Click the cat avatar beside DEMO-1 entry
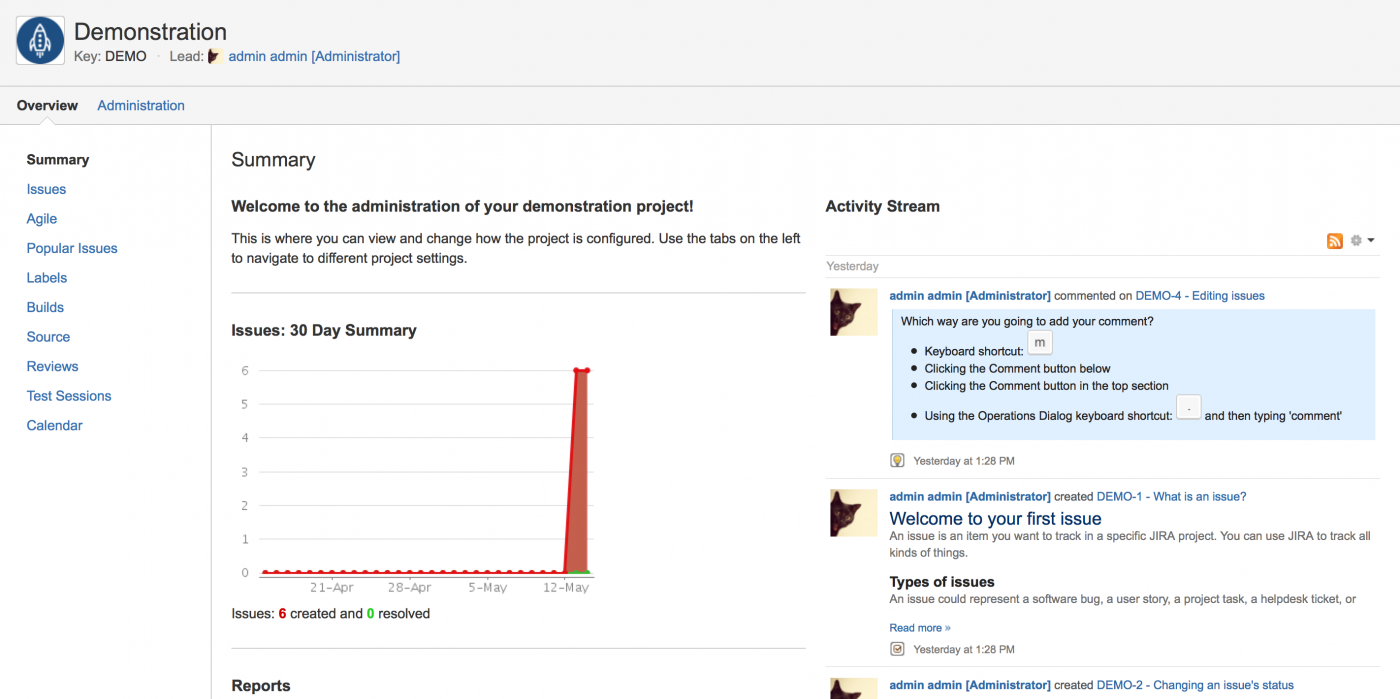The width and height of the screenshot is (1400, 699). [853, 512]
